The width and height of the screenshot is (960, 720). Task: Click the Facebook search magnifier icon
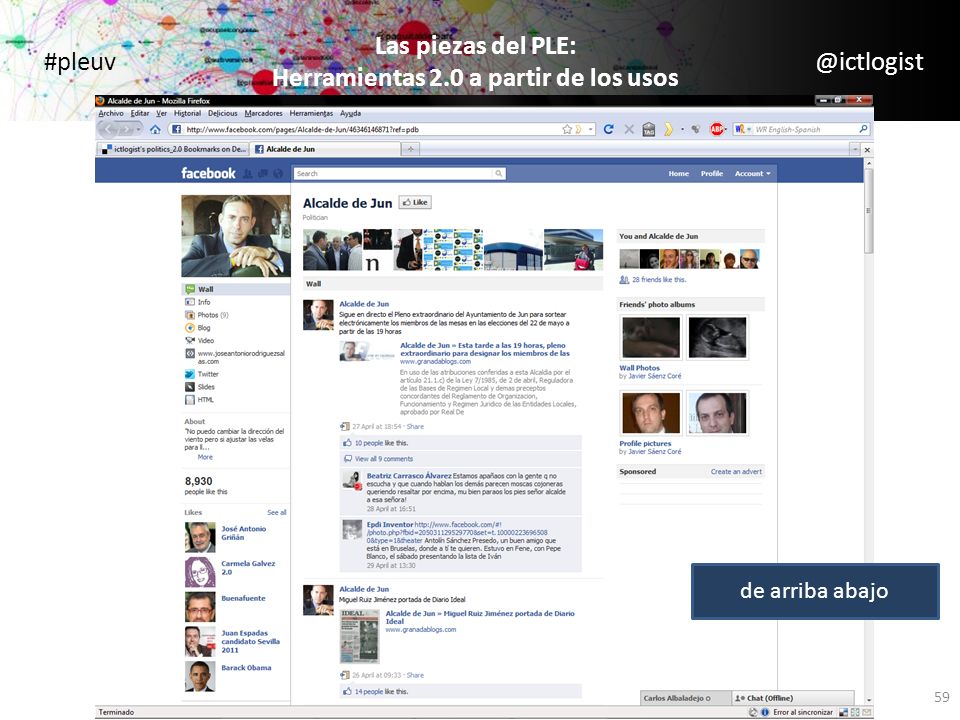(499, 174)
